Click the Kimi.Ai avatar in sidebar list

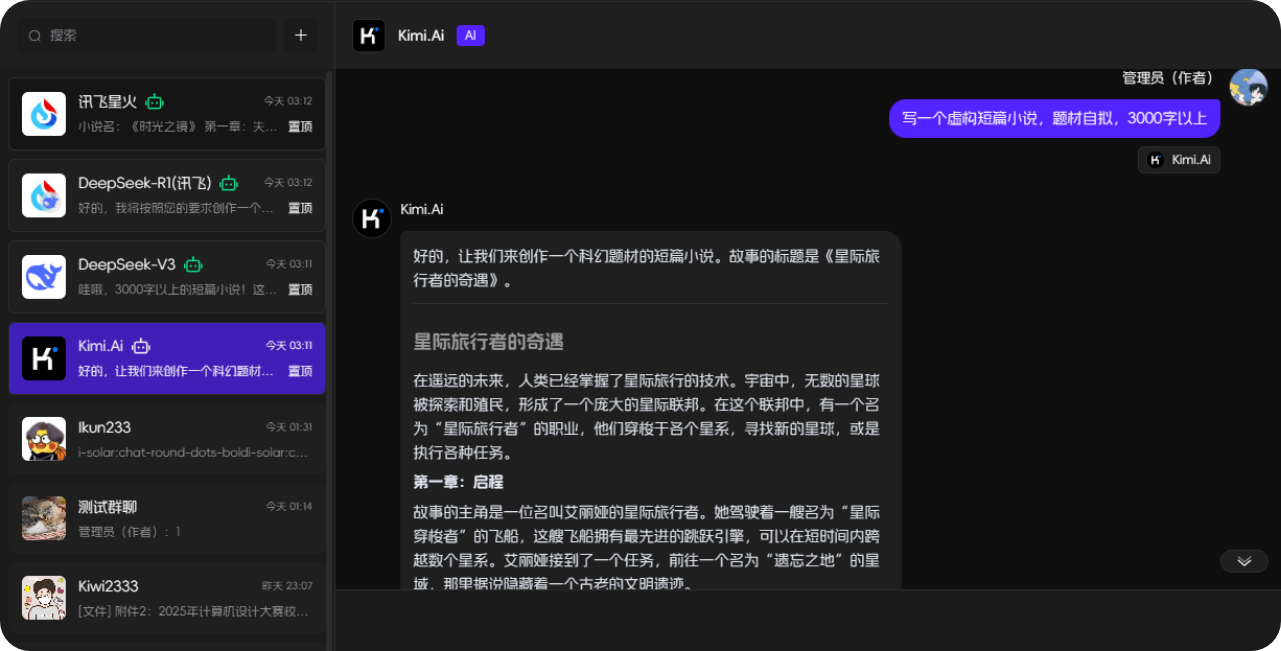[x=44, y=358]
